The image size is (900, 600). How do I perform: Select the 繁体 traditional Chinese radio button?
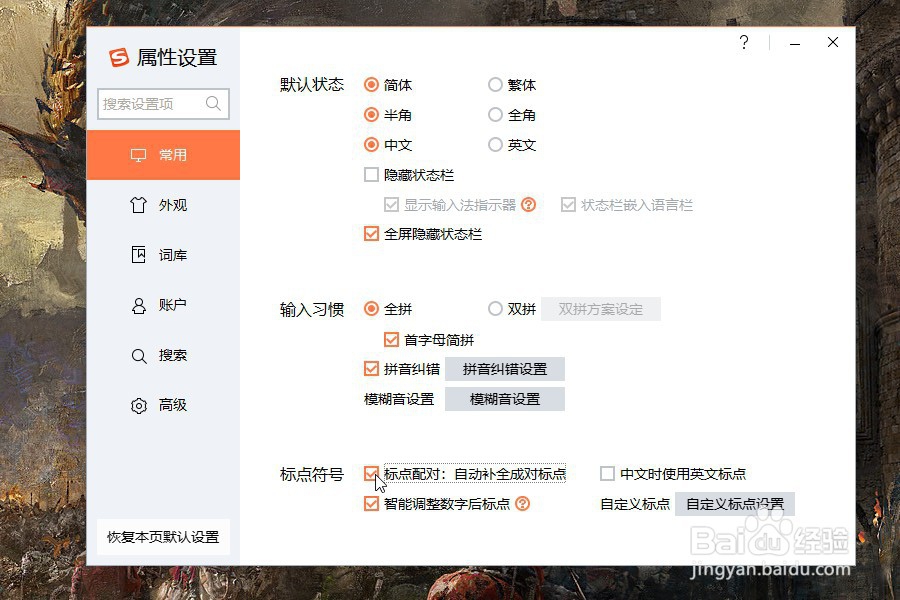click(495, 85)
